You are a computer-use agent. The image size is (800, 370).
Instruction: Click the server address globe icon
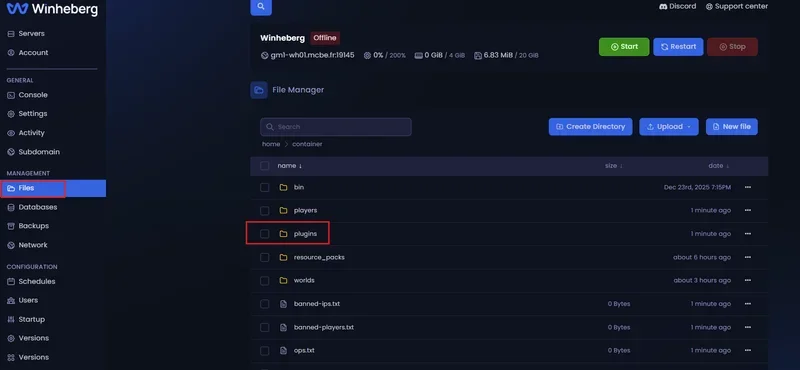(x=264, y=55)
